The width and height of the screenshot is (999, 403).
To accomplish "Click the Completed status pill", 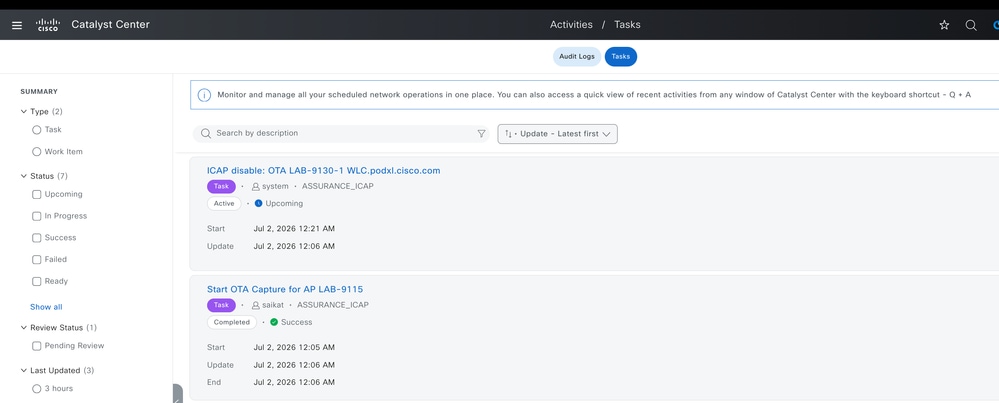I will pos(232,322).
